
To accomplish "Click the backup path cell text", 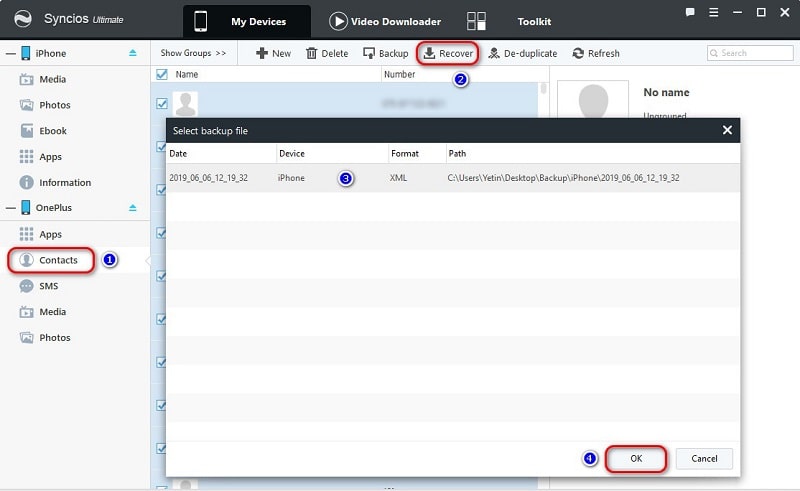I will pyautogui.click(x=563, y=178).
